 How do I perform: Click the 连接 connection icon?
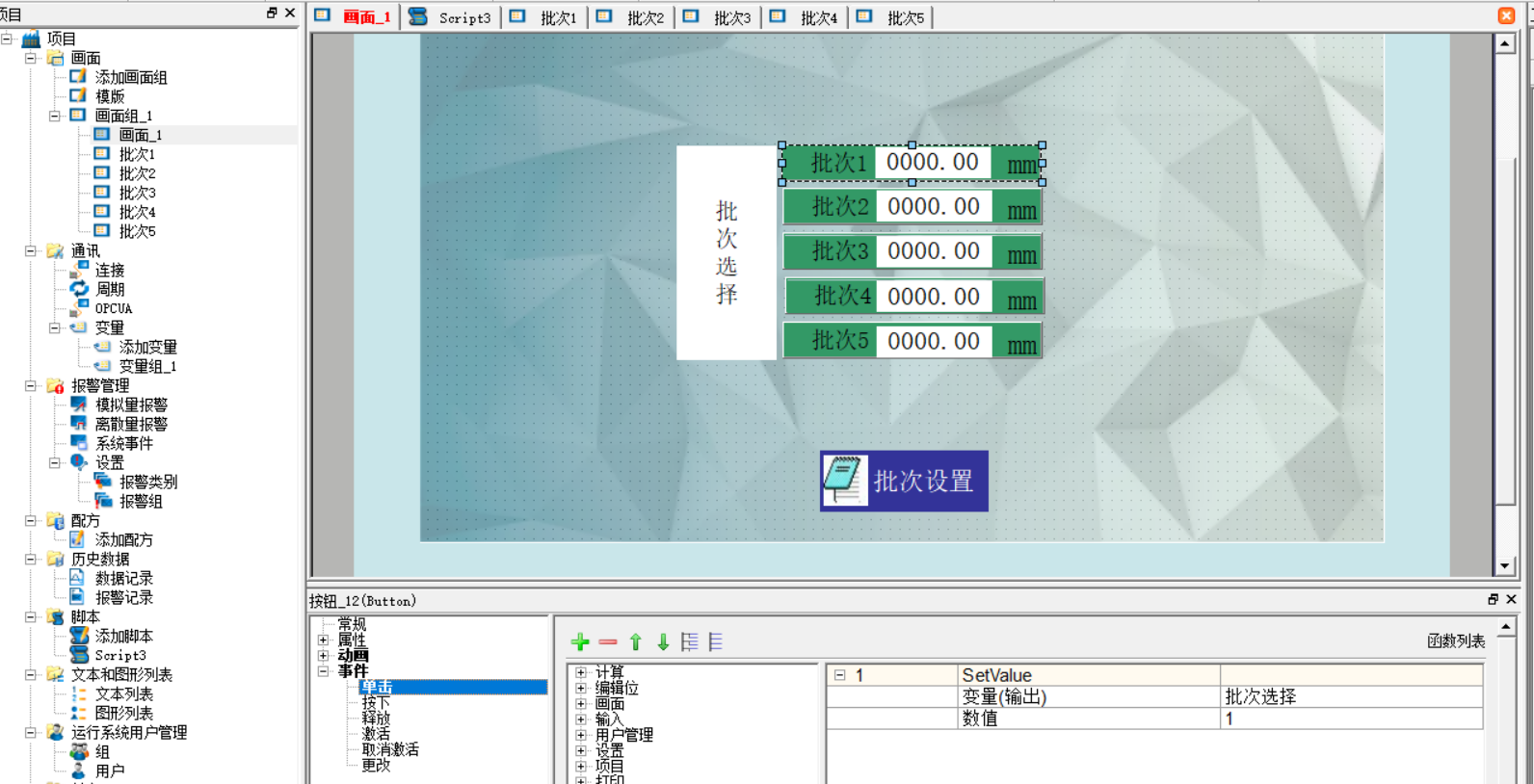pos(79,270)
